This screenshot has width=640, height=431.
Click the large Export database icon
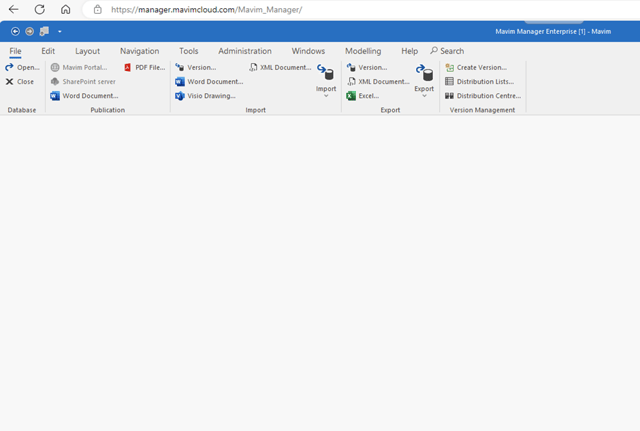[424, 73]
